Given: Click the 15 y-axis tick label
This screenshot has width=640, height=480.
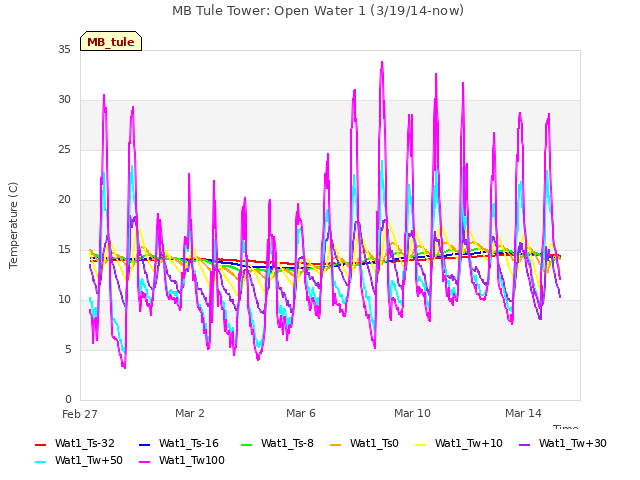Looking at the screenshot, I should pyautogui.click(x=64, y=250).
